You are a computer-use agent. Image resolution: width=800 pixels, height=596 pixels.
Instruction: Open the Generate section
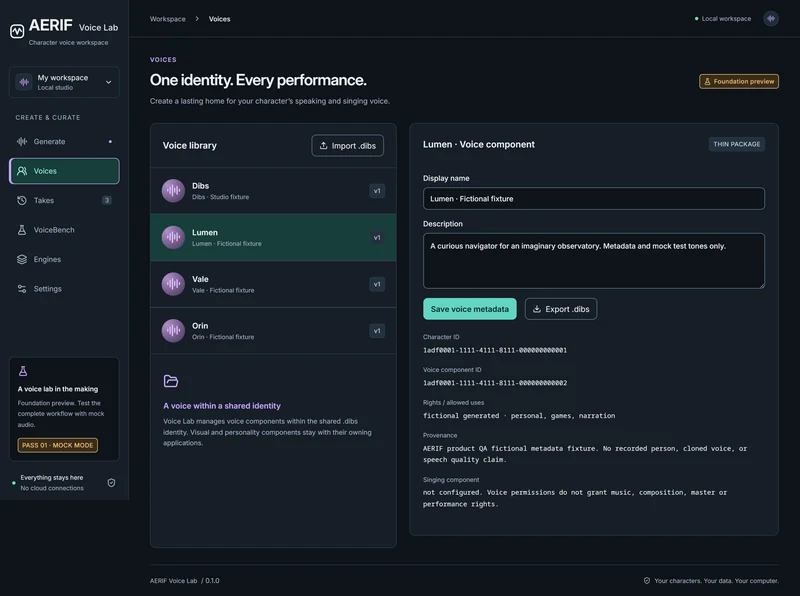(64, 141)
